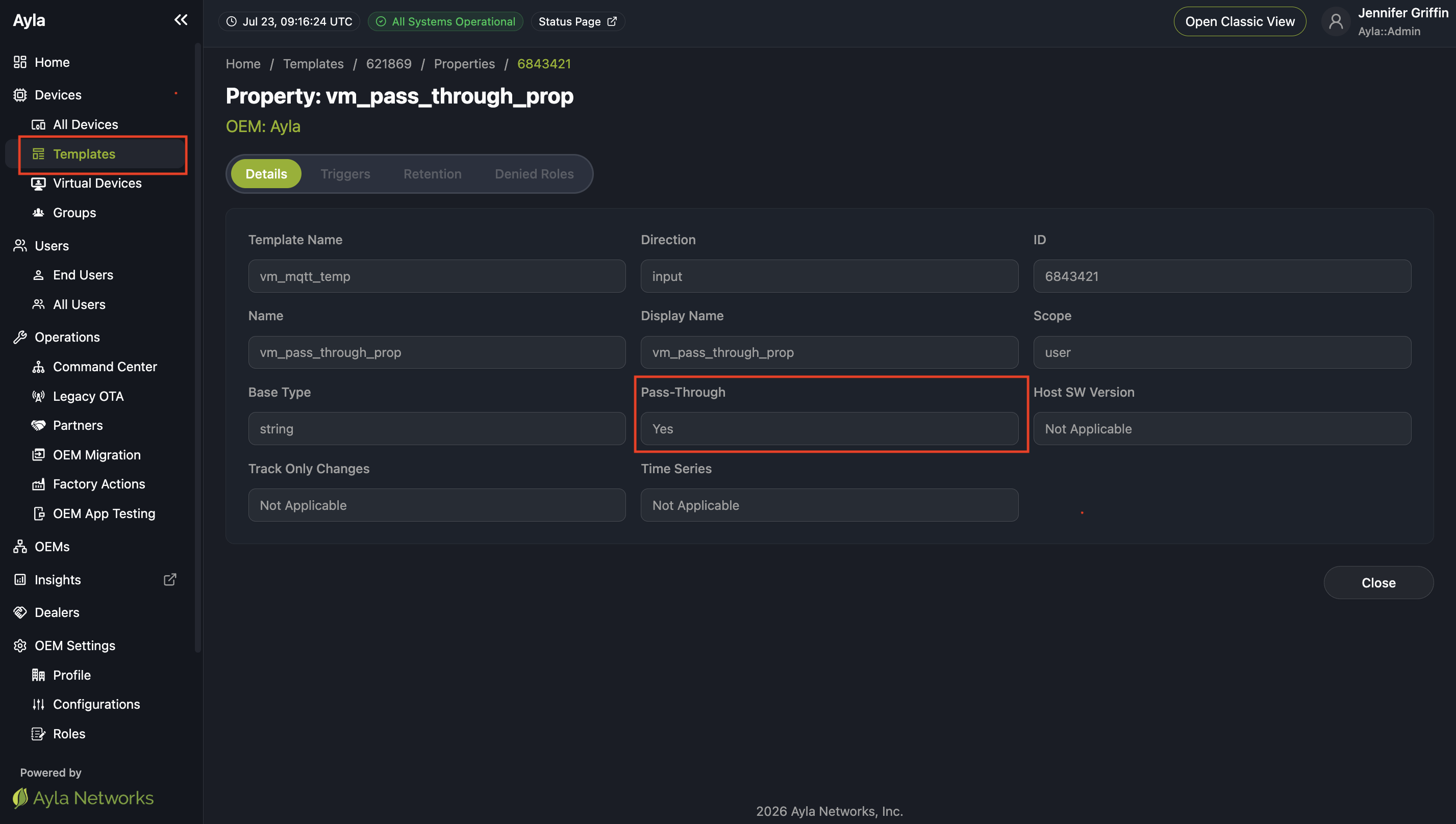This screenshot has width=1456, height=824.
Task: Click the Base Type field showing string
Action: (x=437, y=429)
